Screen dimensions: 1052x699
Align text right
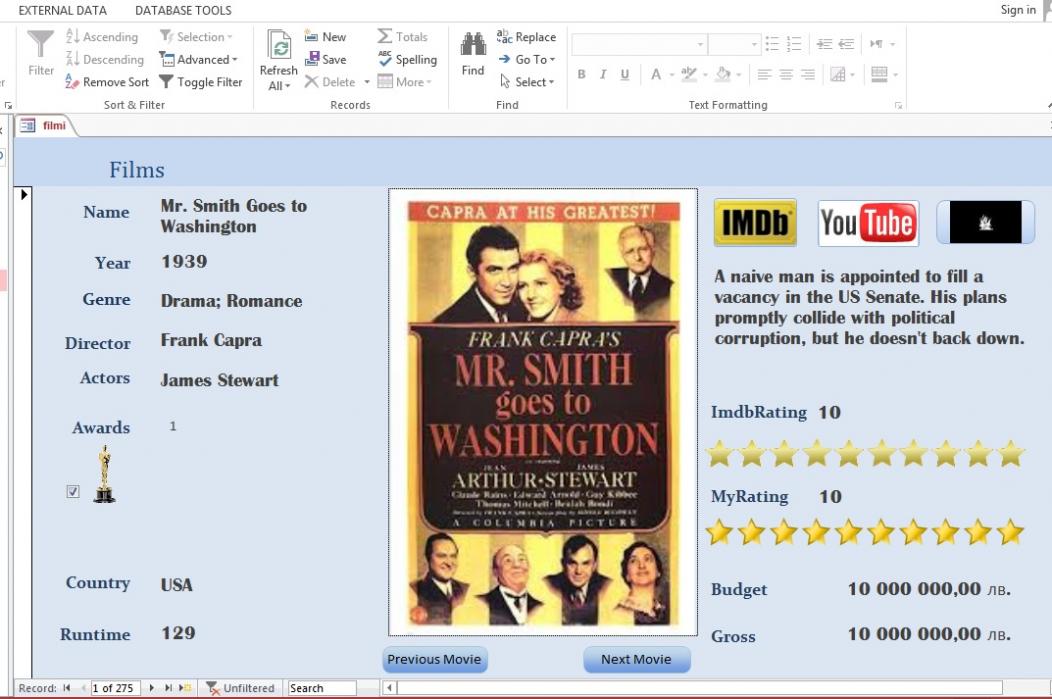[808, 74]
